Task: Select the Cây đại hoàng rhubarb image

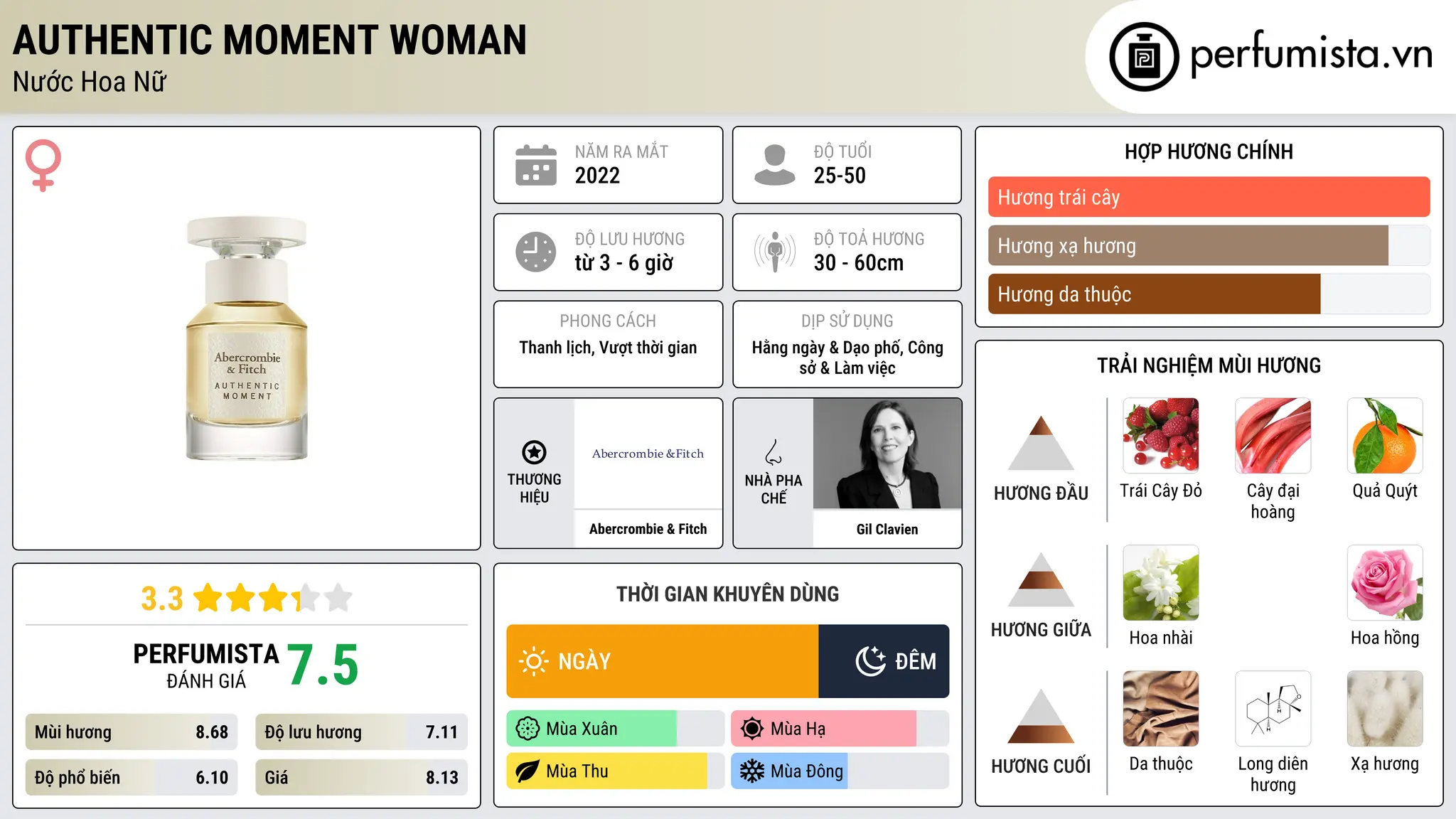Action: pos(1273,436)
